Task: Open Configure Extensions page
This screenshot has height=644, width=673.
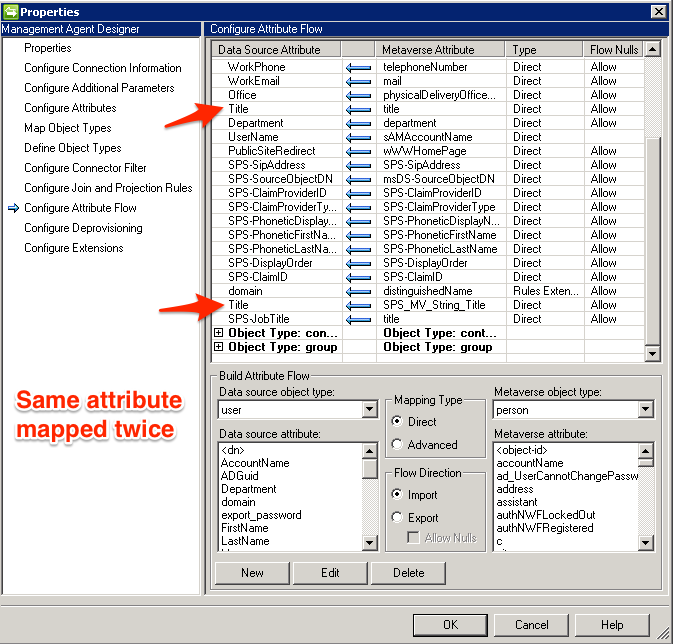Action: [x=73, y=248]
